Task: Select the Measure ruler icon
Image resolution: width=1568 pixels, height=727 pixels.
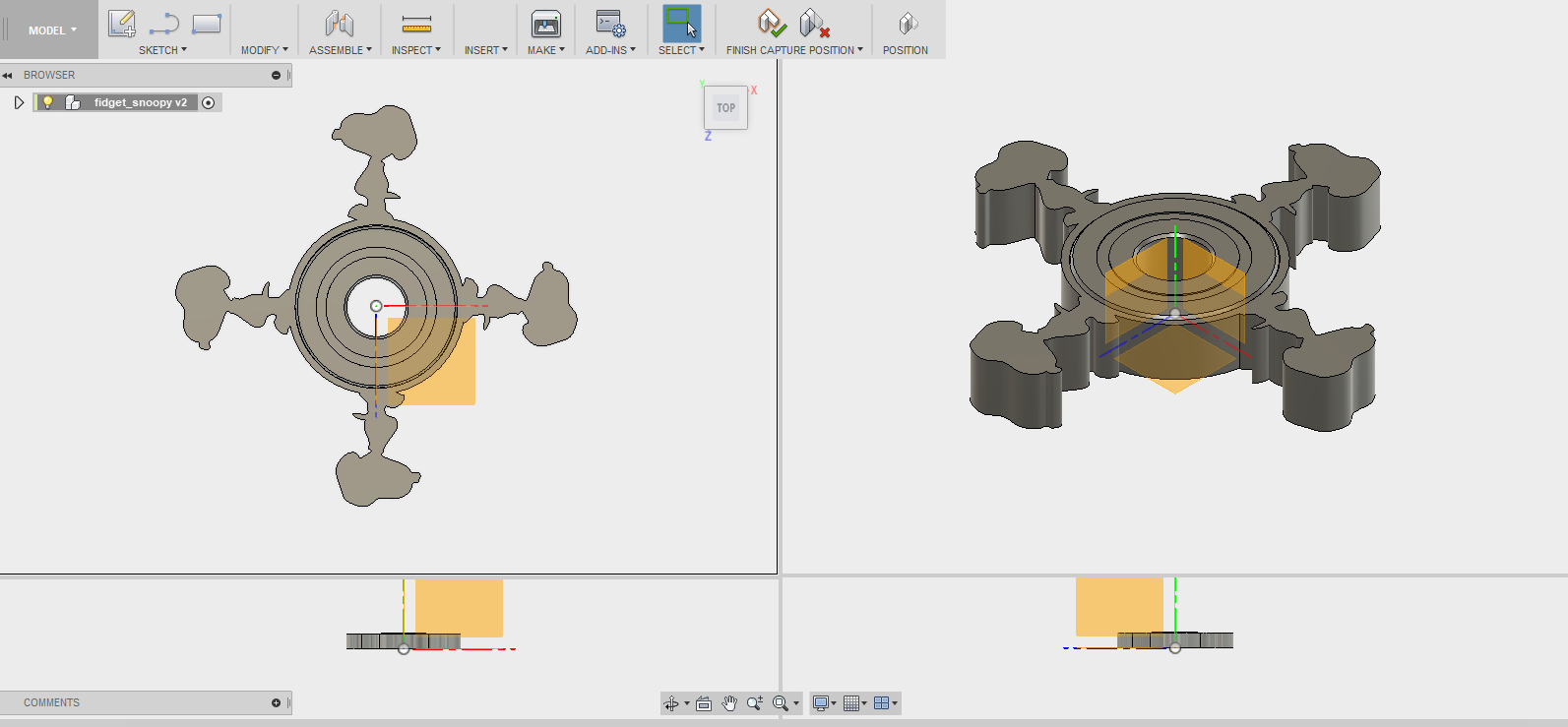Action: click(x=416, y=24)
